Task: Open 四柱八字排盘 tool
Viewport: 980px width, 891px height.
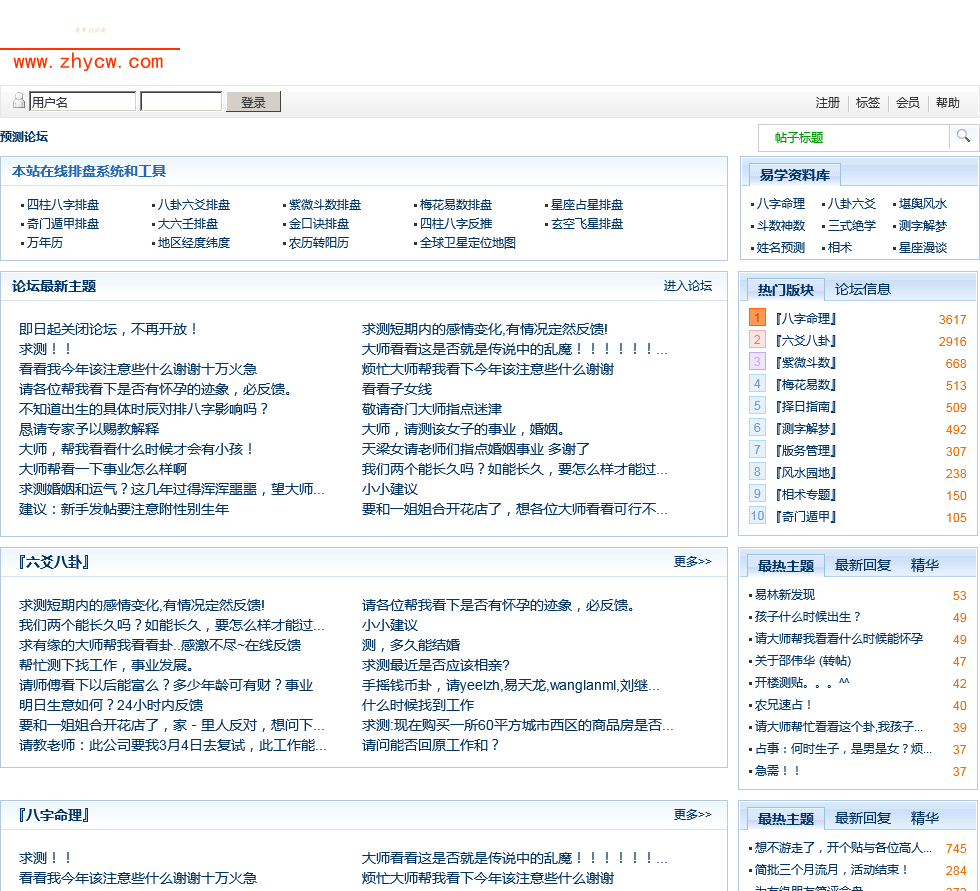Action: click(x=62, y=205)
